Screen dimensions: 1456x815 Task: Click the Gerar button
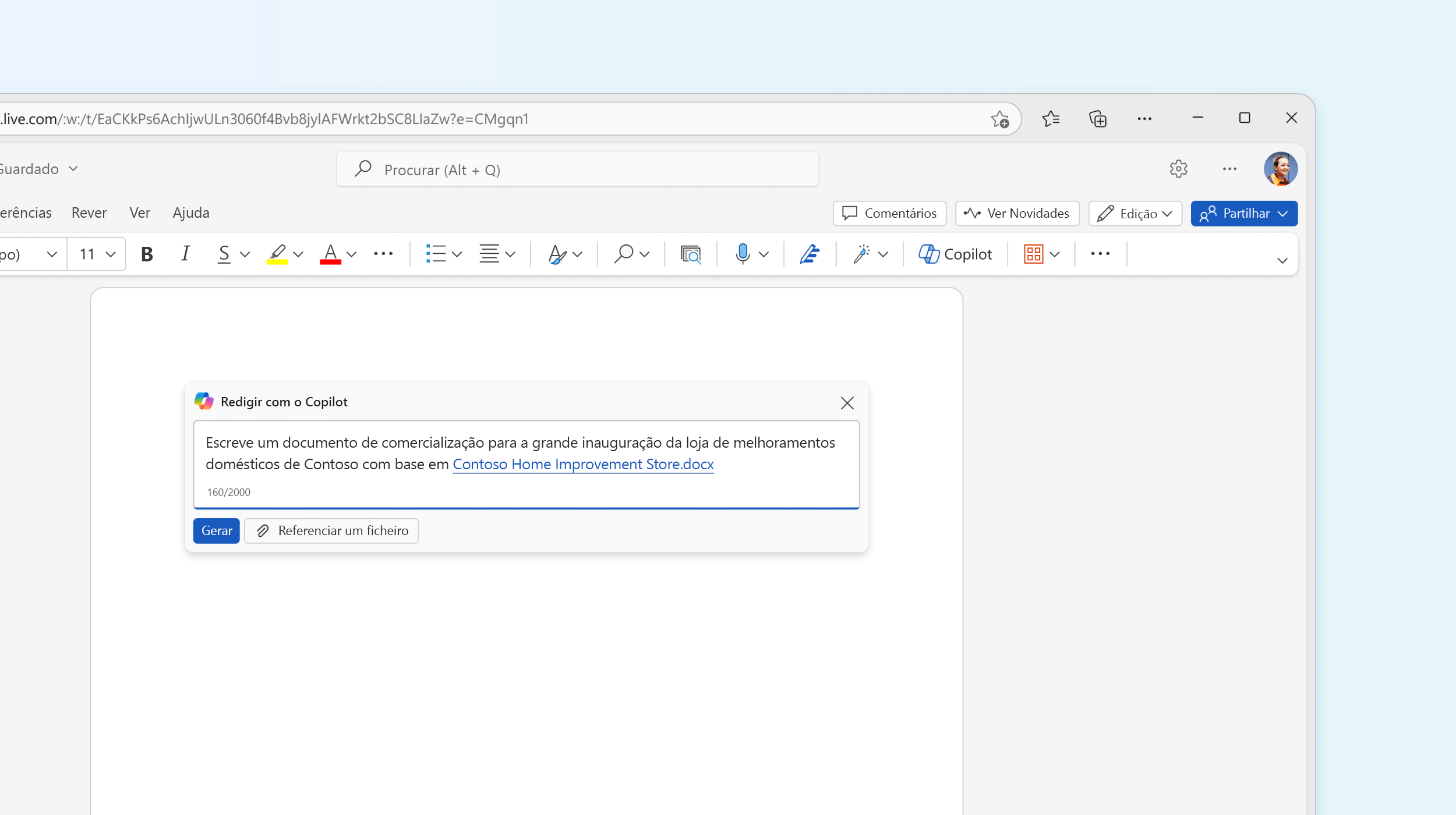tap(216, 530)
